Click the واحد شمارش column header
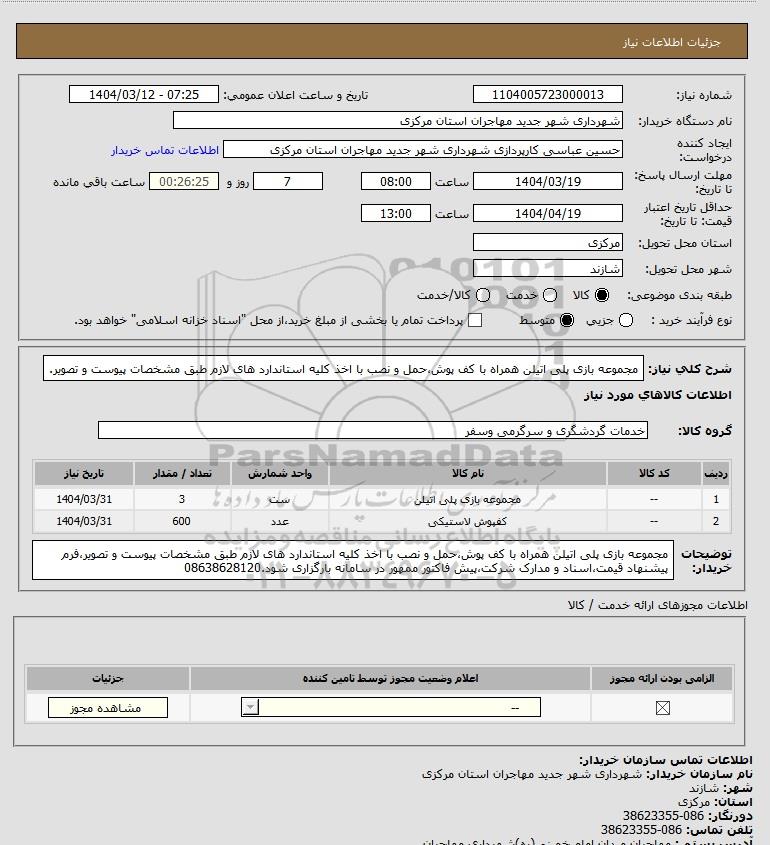This screenshot has width=770, height=845. (280, 474)
